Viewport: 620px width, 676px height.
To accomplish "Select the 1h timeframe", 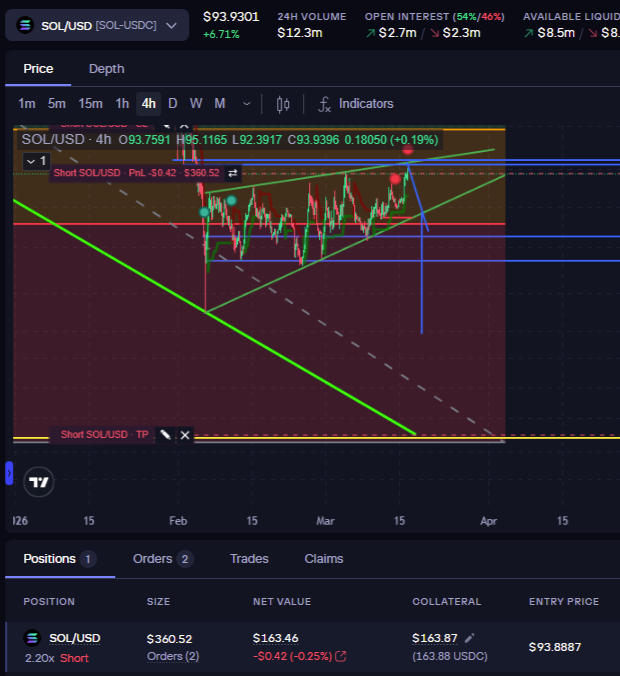I will tap(122, 103).
